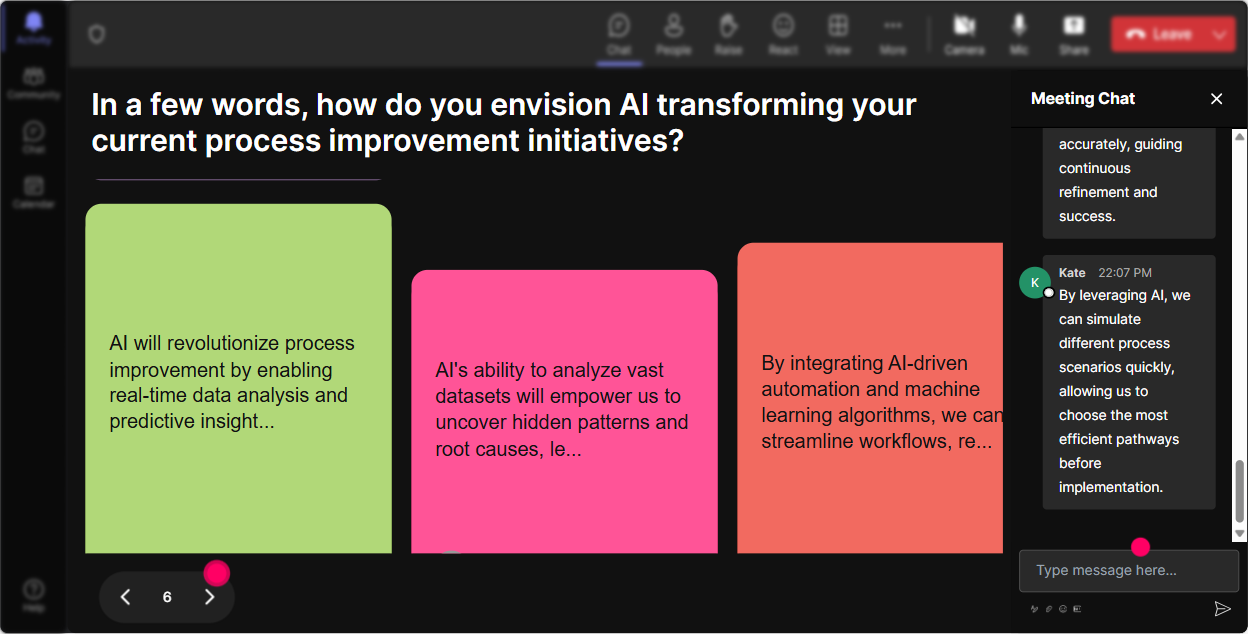Select the coral card about AI-driven automation
The height and width of the screenshot is (634, 1248).
[870, 398]
